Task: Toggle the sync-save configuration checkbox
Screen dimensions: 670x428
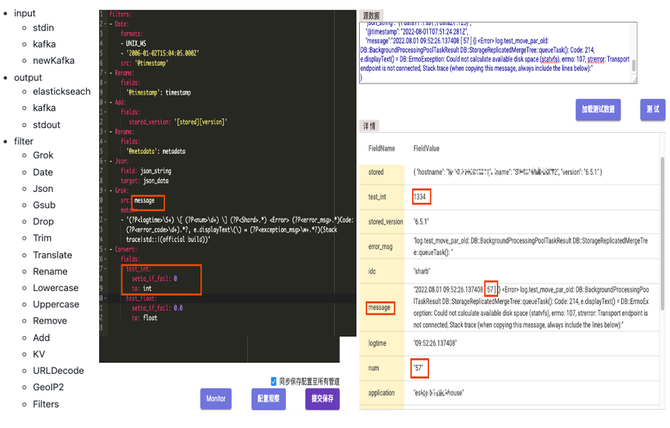Action: click(275, 380)
